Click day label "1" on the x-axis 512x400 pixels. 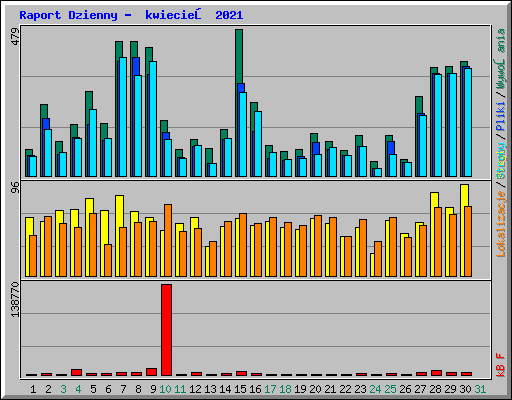pyautogui.click(x=33, y=389)
